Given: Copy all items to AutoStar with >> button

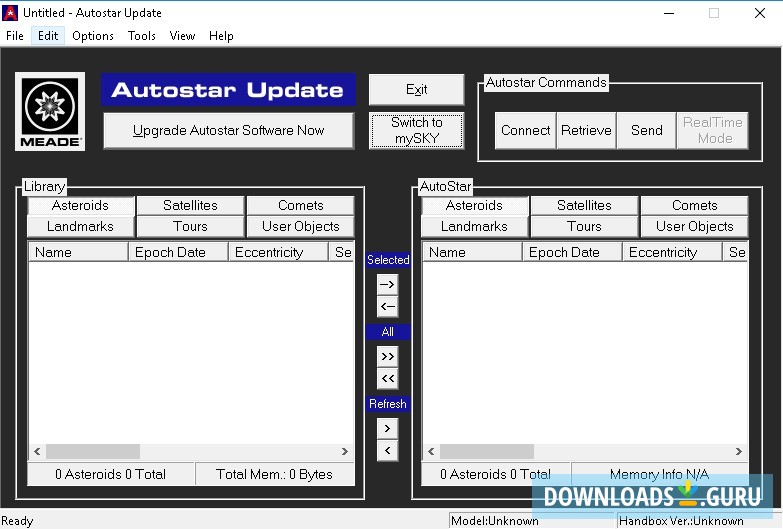Looking at the screenshot, I should coord(388,357).
